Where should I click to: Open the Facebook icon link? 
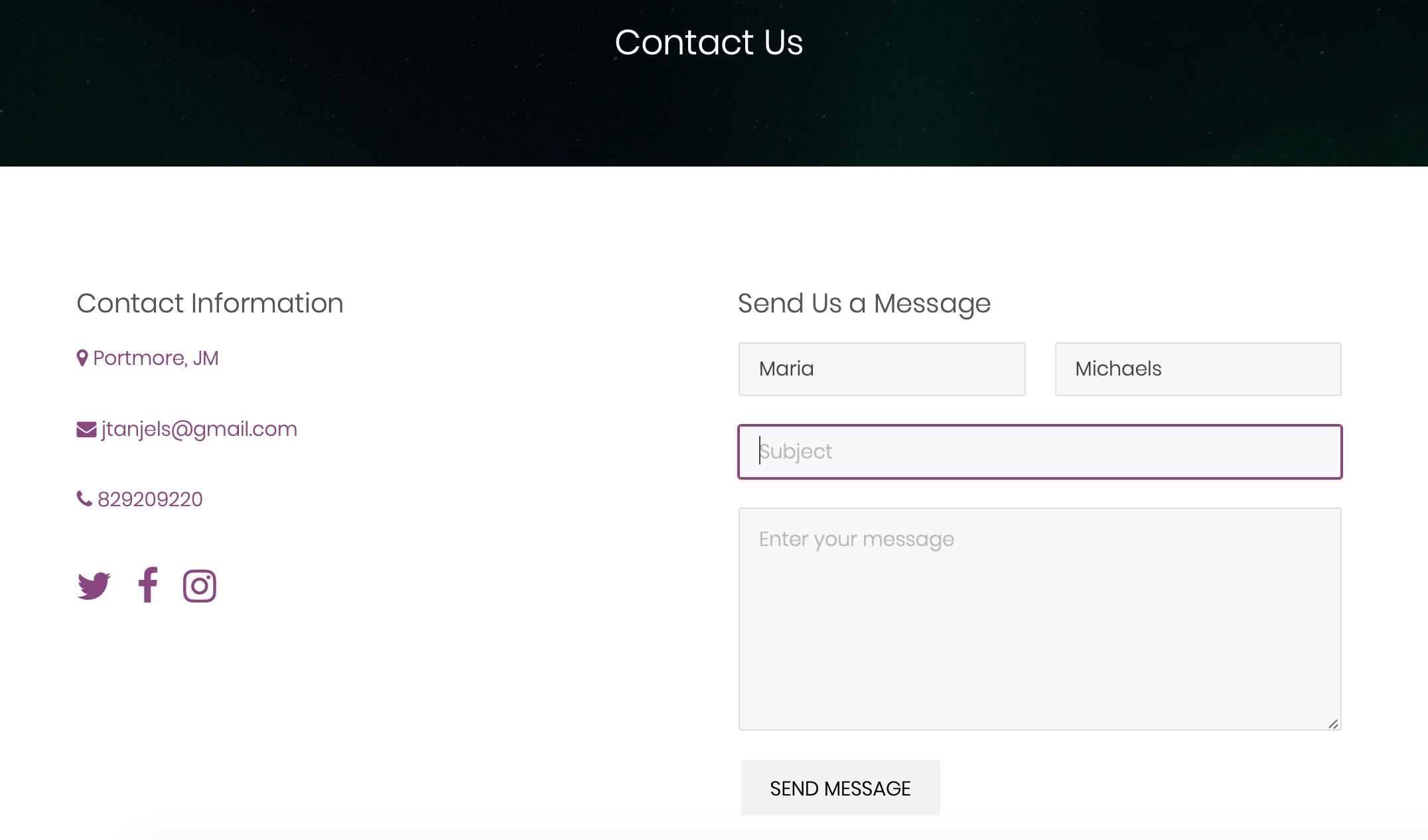point(147,585)
